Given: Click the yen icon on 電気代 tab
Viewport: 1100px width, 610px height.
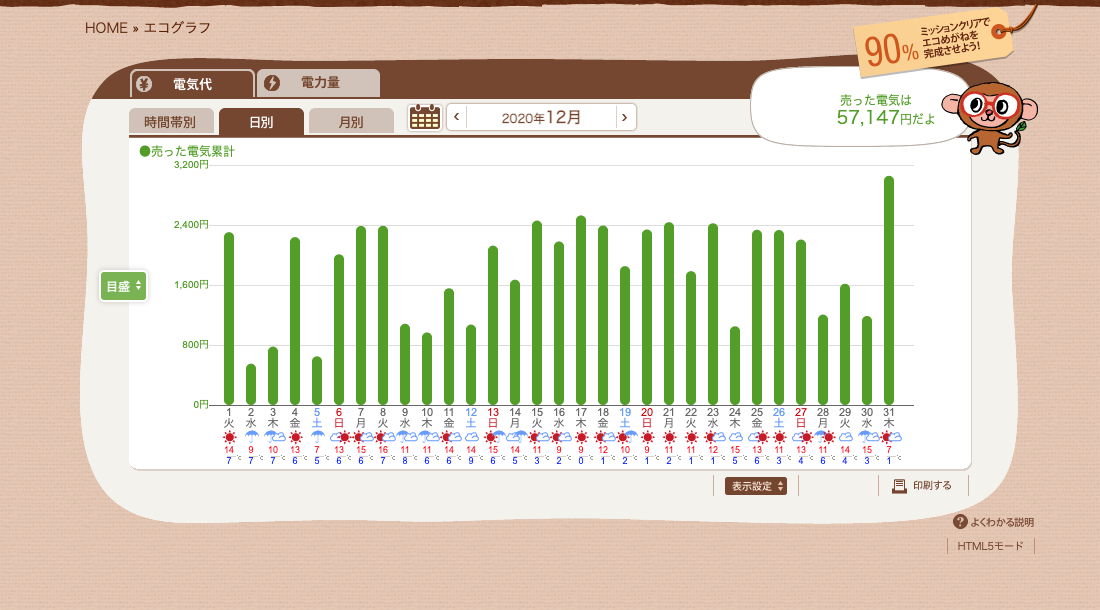Looking at the screenshot, I should coord(144,84).
